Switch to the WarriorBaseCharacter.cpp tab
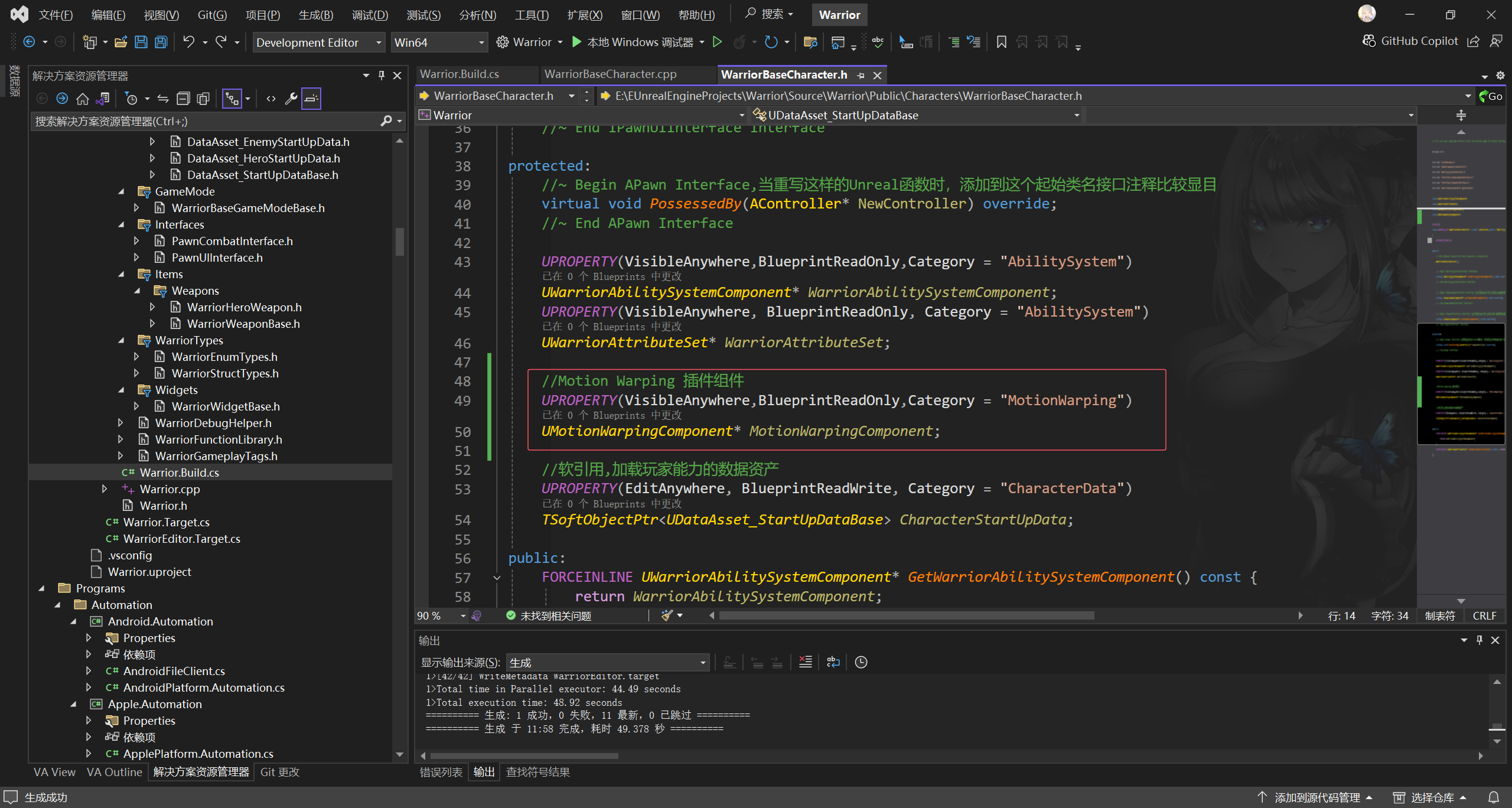Viewport: 1512px width, 808px height. tap(610, 74)
